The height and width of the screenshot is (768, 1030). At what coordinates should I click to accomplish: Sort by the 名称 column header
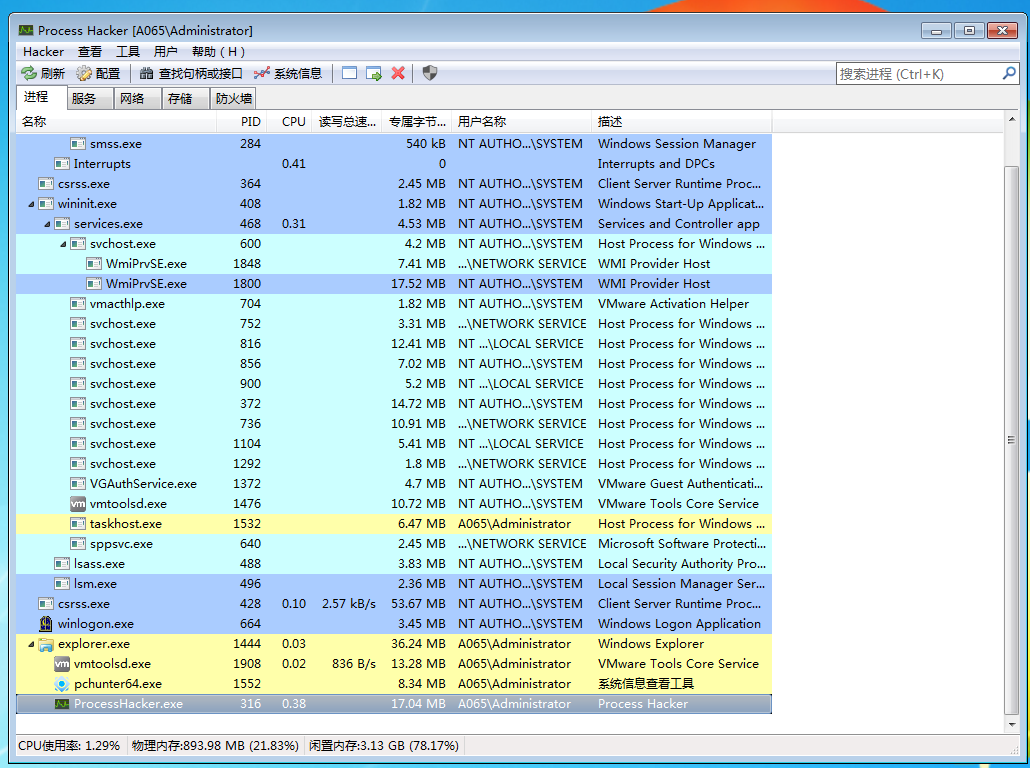coord(116,122)
